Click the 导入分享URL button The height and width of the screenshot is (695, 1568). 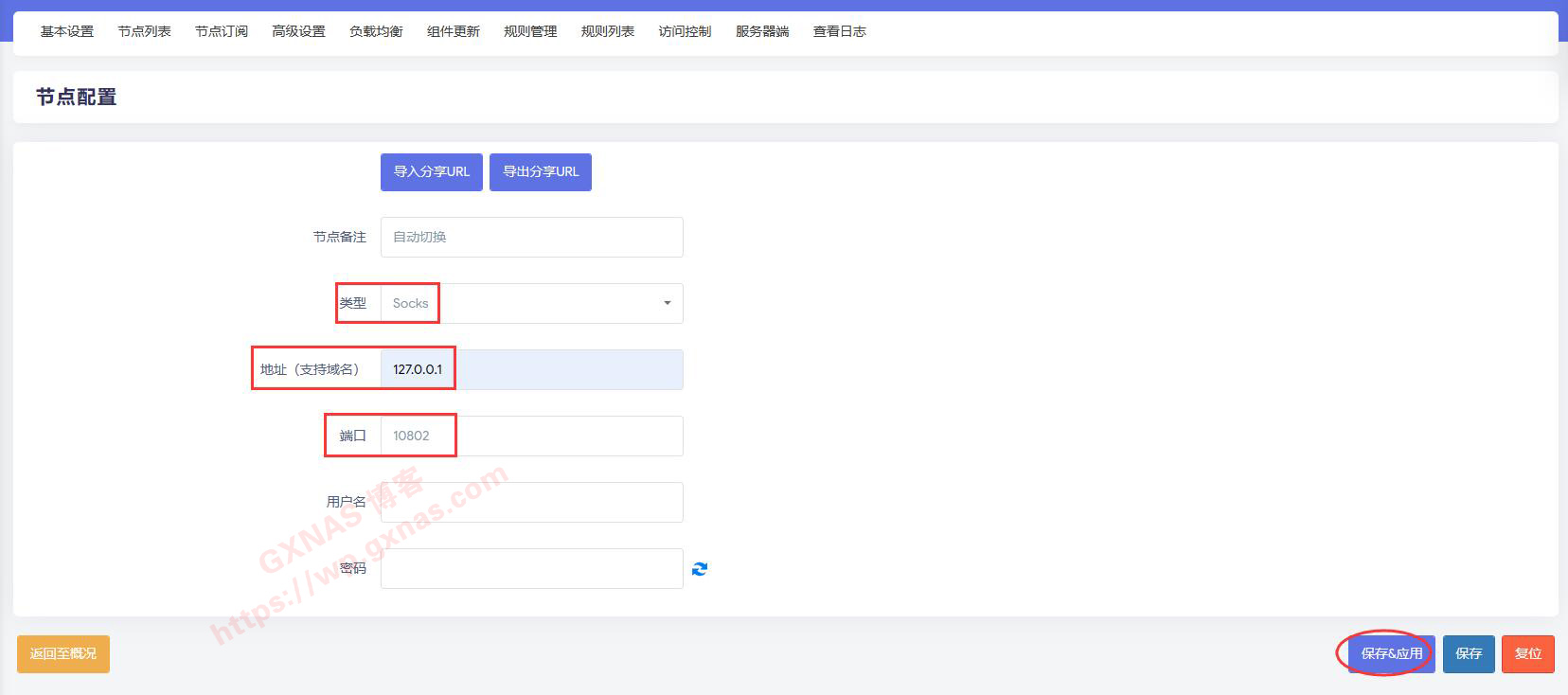(x=432, y=172)
